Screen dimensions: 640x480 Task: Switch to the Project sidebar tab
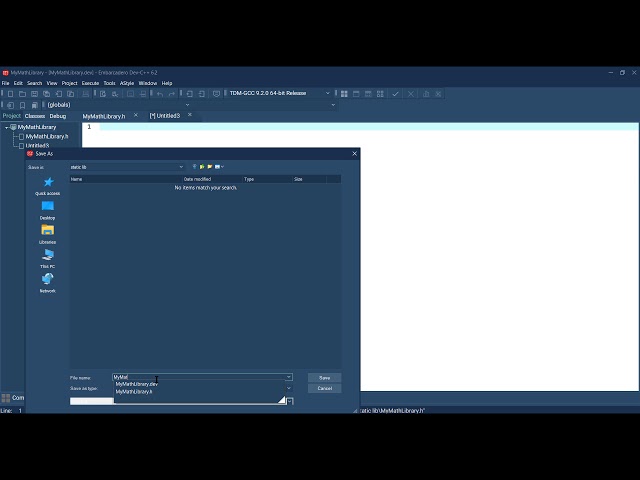click(x=11, y=116)
